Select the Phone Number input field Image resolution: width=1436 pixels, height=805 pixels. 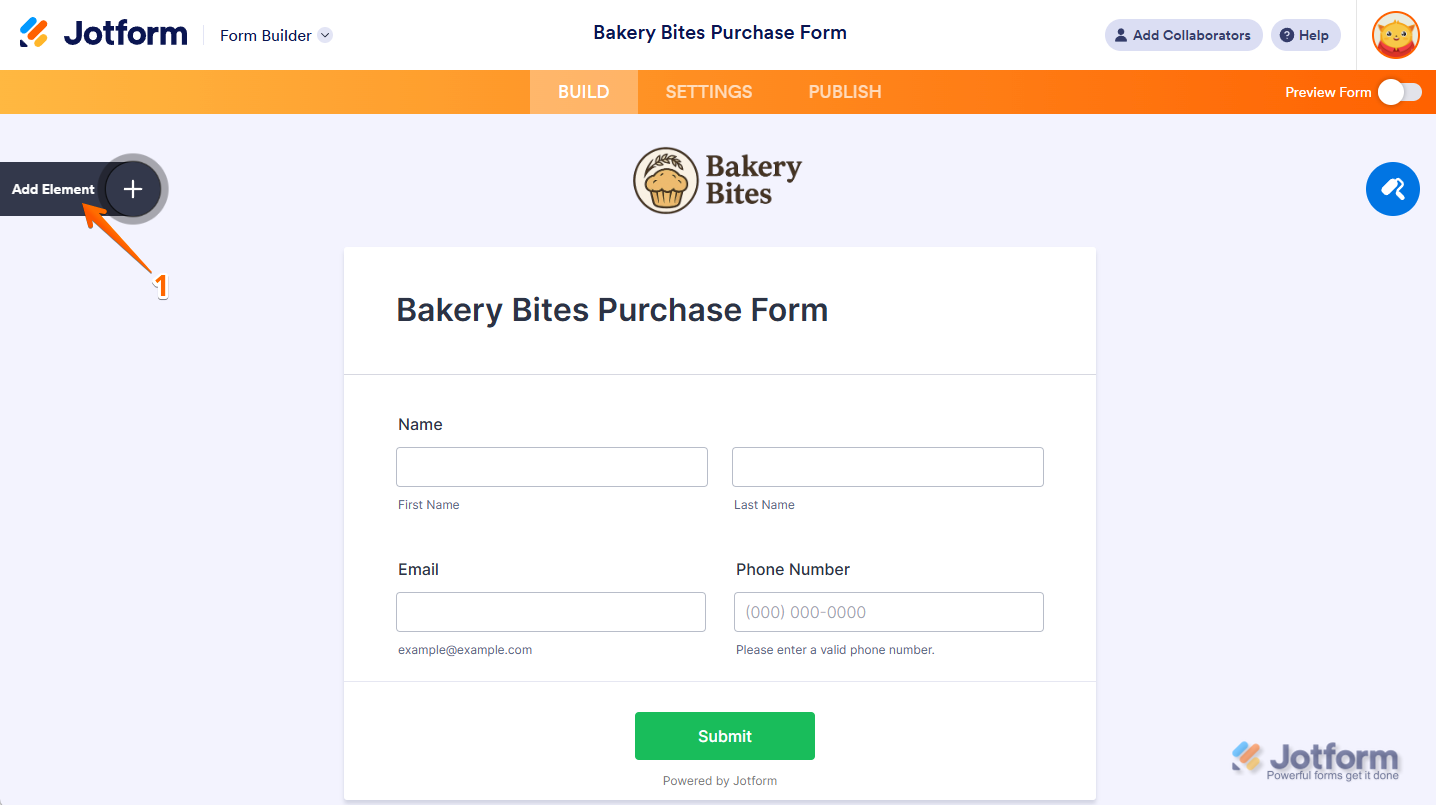888,612
